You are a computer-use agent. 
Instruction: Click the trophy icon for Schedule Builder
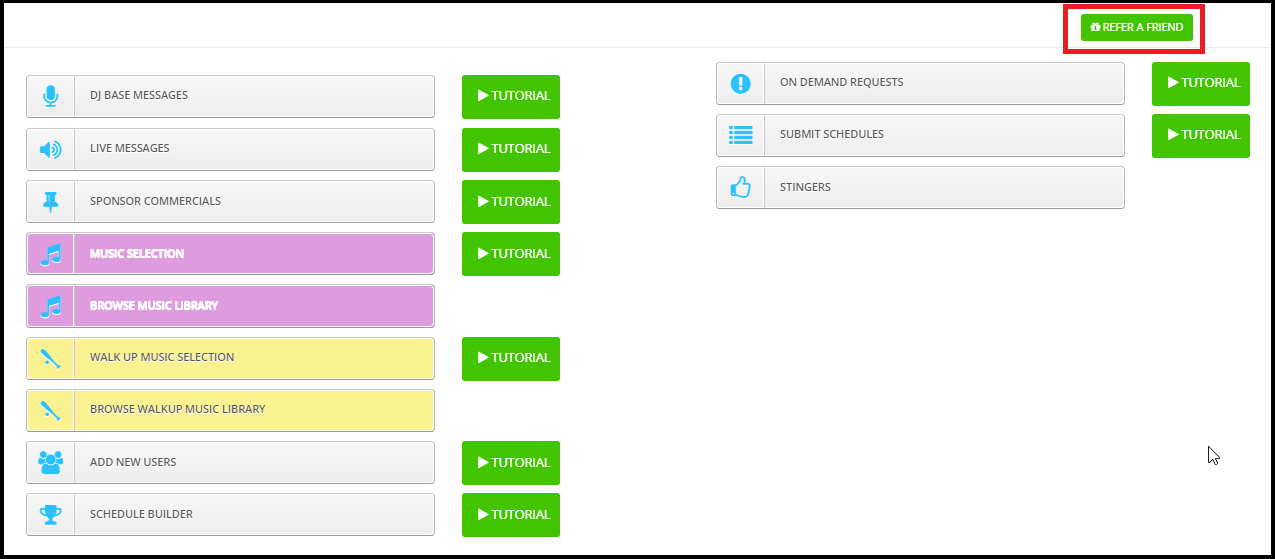tap(50, 514)
